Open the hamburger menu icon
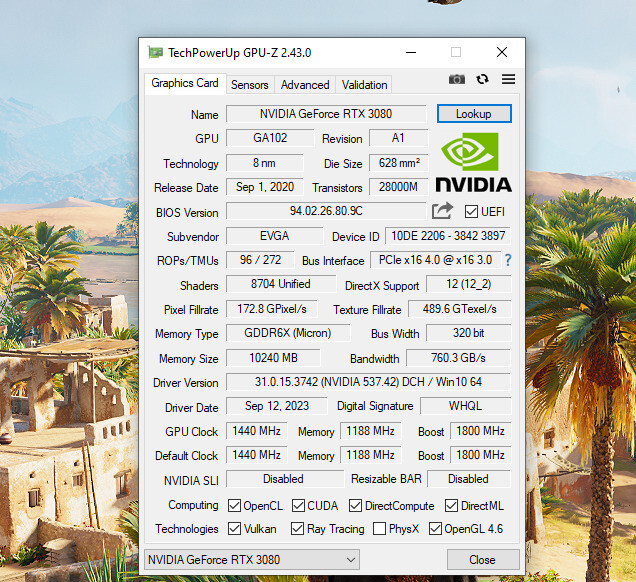The height and width of the screenshot is (582, 636). coord(508,79)
